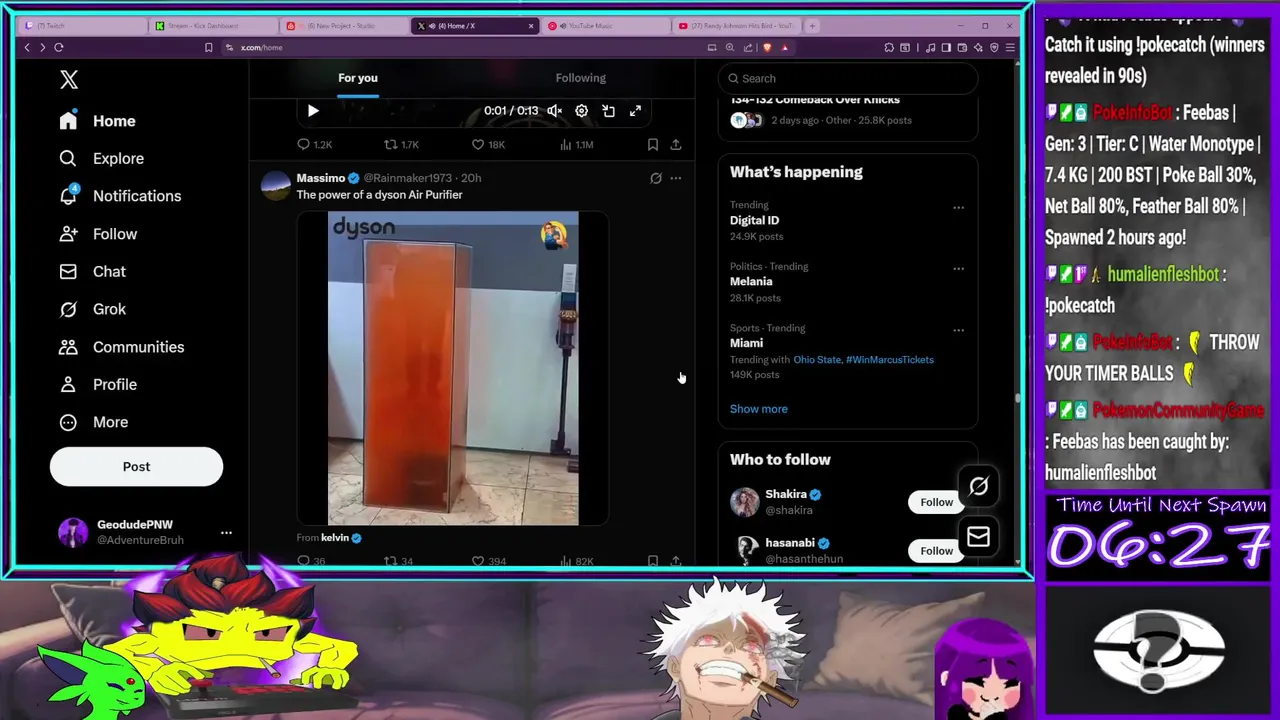The height and width of the screenshot is (720, 1280).
Task: Open the browser hamburger menu
Action: tap(1010, 47)
